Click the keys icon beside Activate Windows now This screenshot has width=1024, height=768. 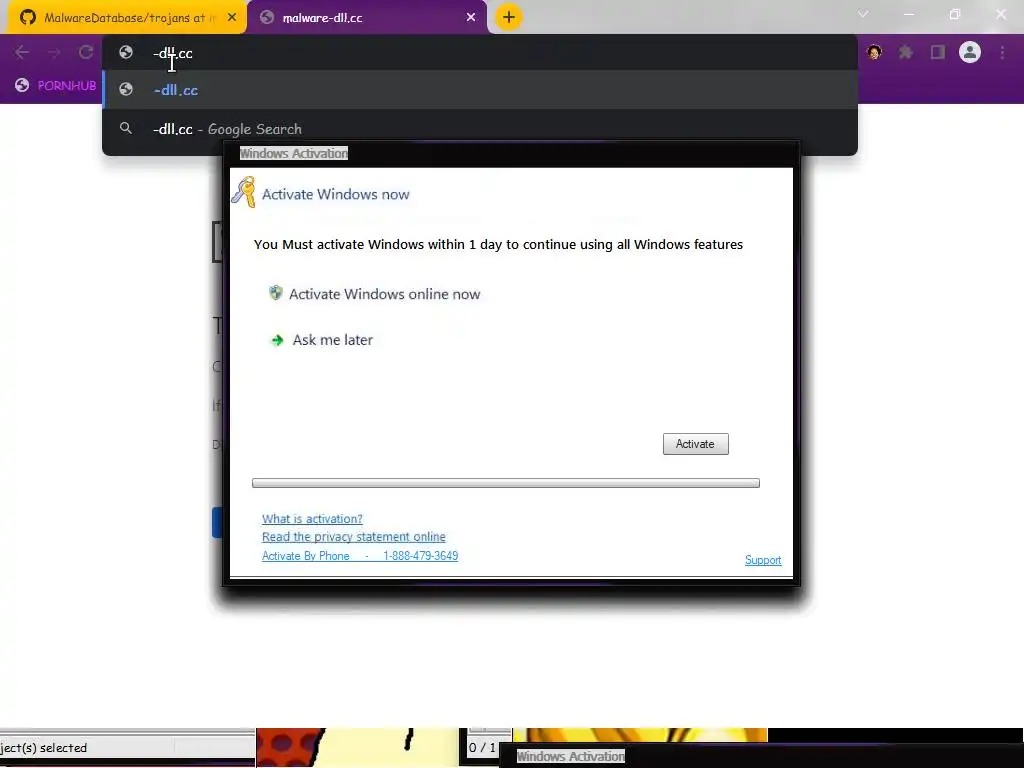point(244,192)
